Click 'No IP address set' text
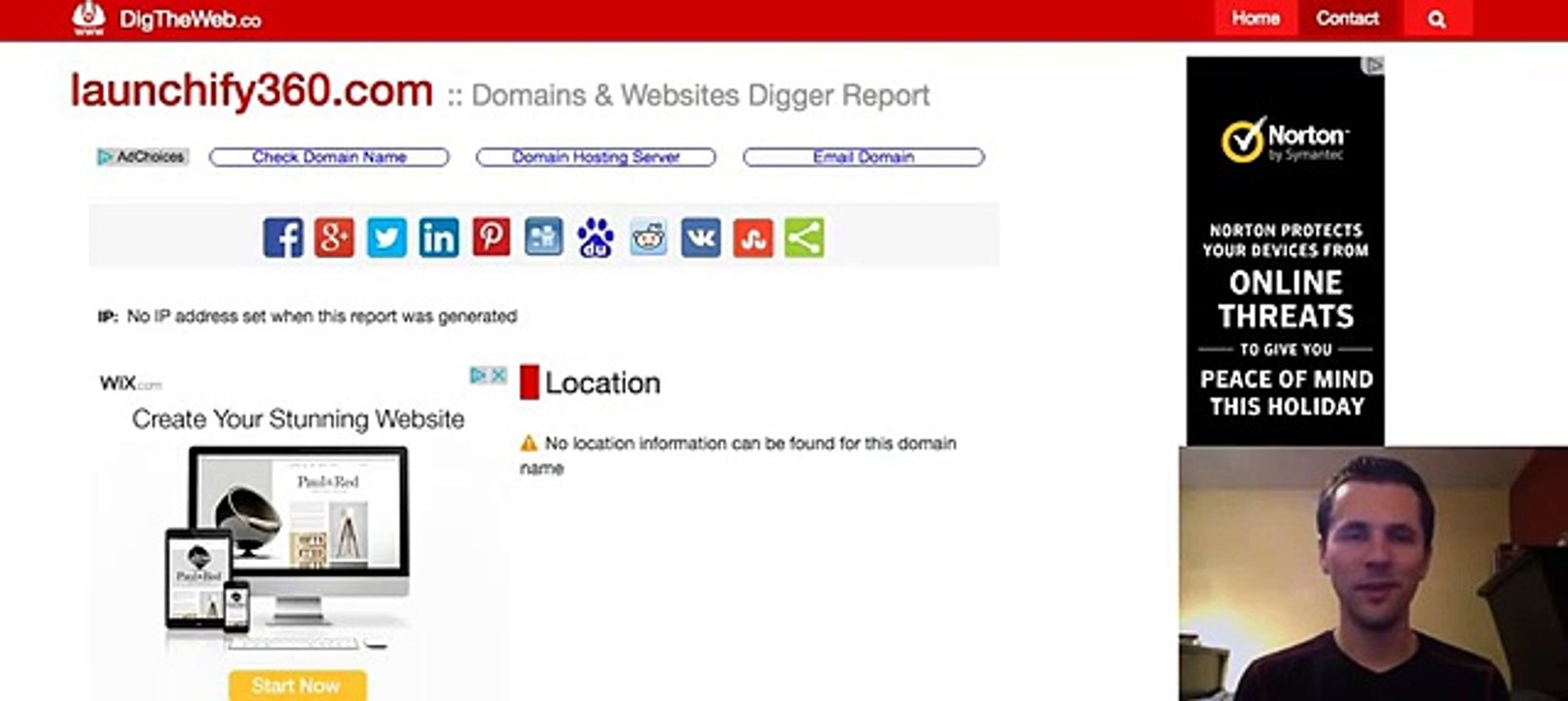1568x701 pixels. 322,316
